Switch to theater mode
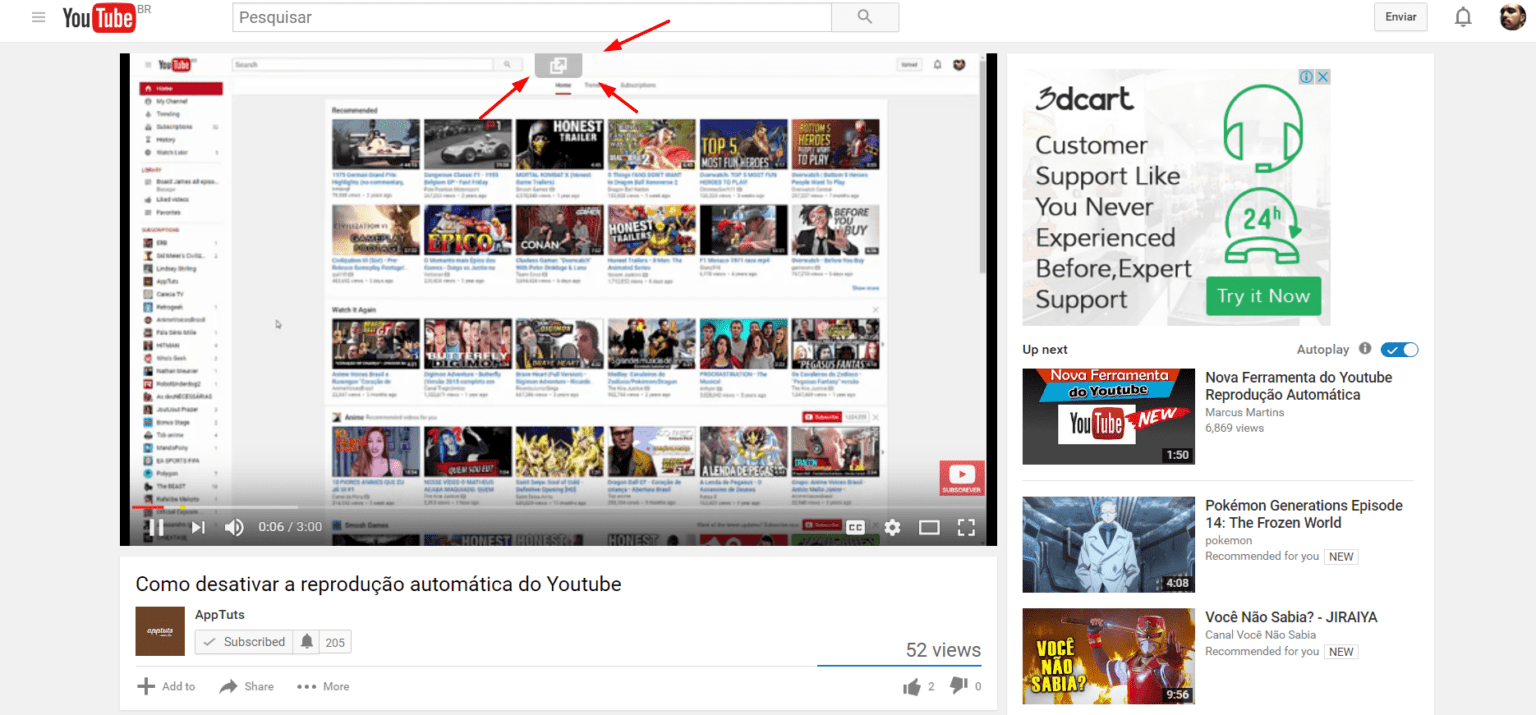Image resolution: width=1536 pixels, height=715 pixels. pyautogui.click(x=929, y=527)
